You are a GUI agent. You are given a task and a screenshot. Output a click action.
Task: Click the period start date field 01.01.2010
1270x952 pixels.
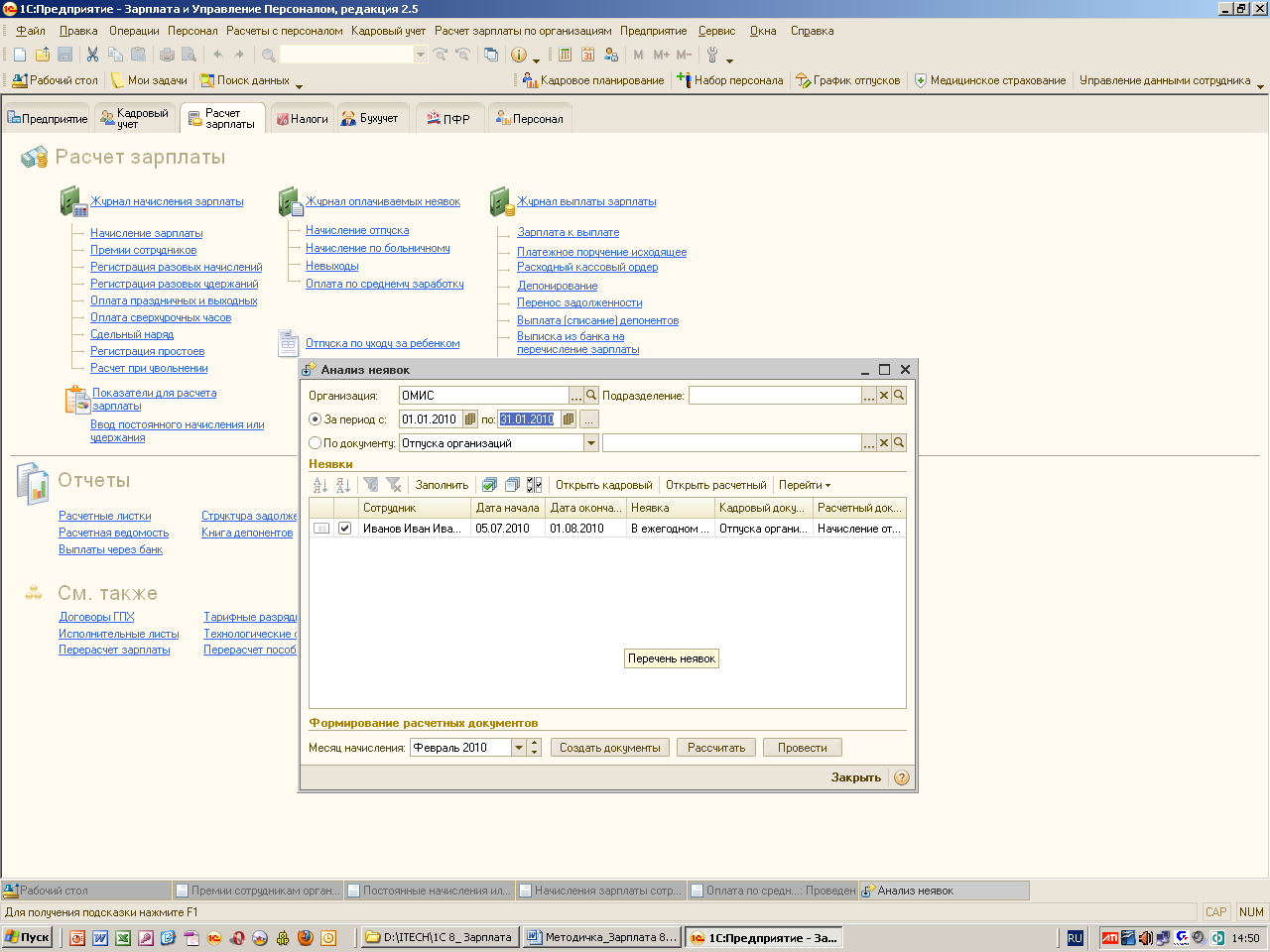pyautogui.click(x=432, y=419)
